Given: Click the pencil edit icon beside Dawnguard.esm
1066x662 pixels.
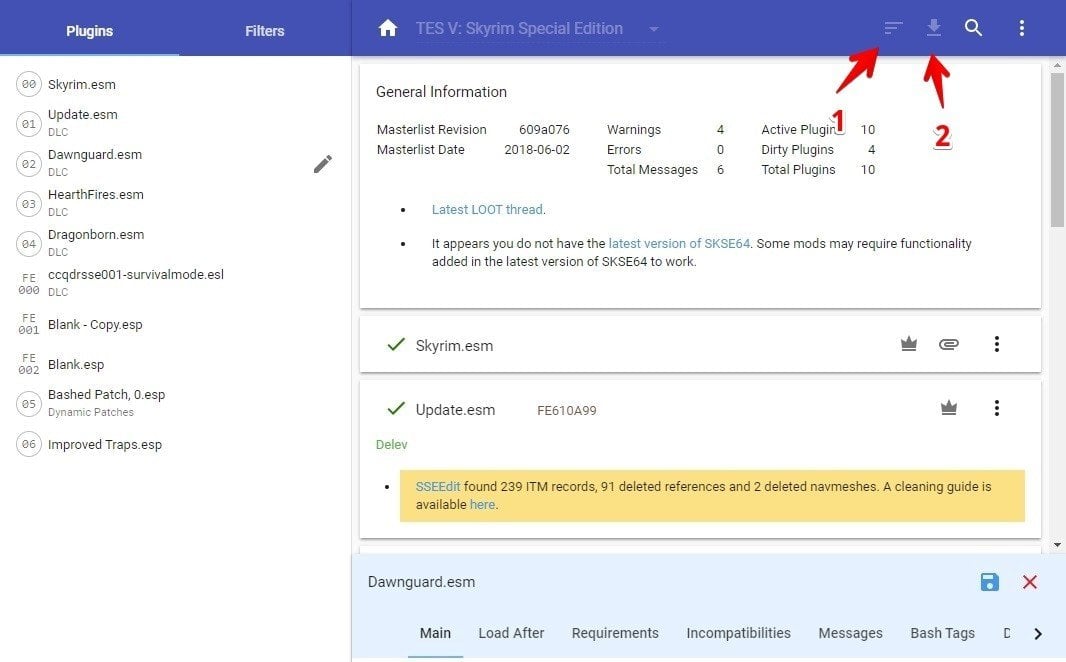Looking at the screenshot, I should tap(323, 164).
